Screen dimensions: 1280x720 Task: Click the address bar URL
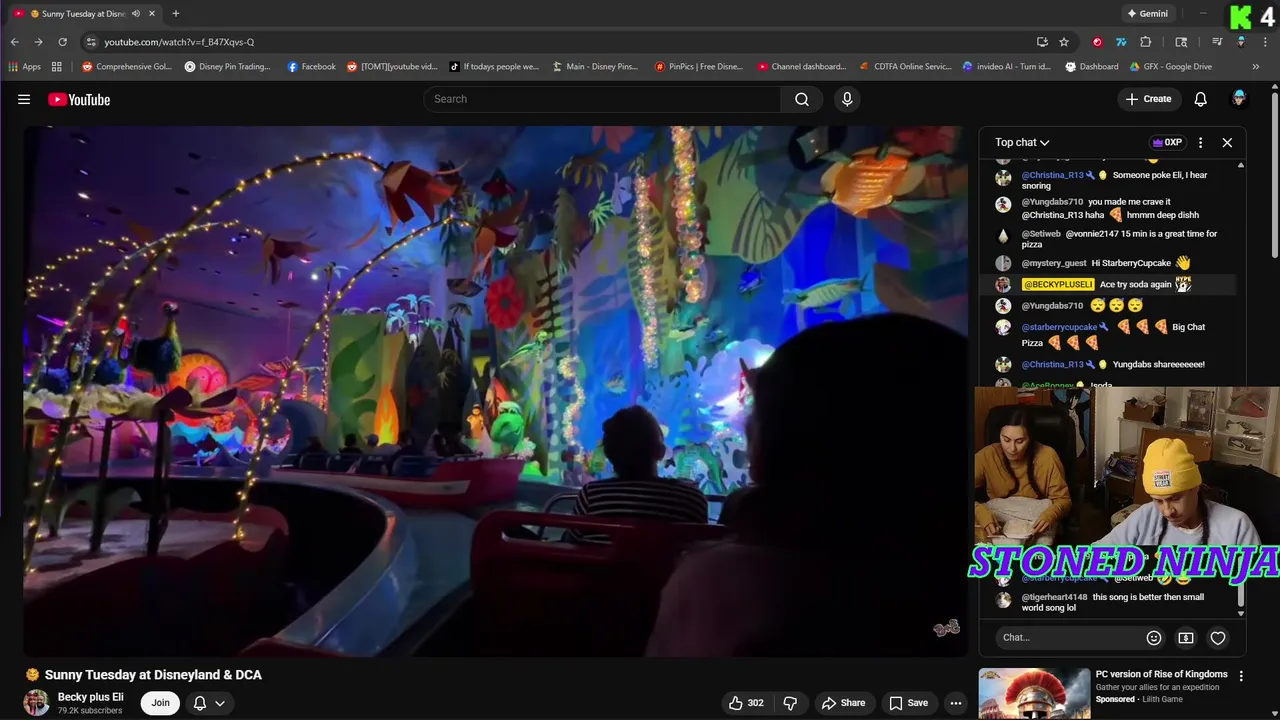click(x=179, y=42)
